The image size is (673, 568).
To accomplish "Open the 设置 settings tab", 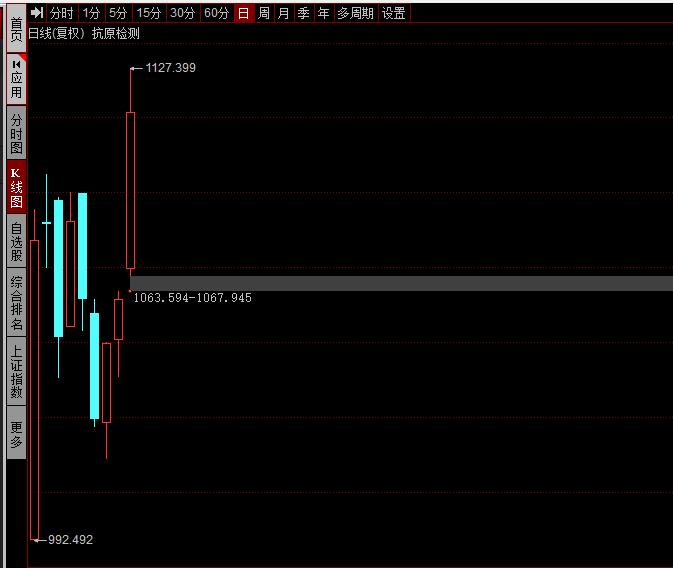I will point(394,13).
